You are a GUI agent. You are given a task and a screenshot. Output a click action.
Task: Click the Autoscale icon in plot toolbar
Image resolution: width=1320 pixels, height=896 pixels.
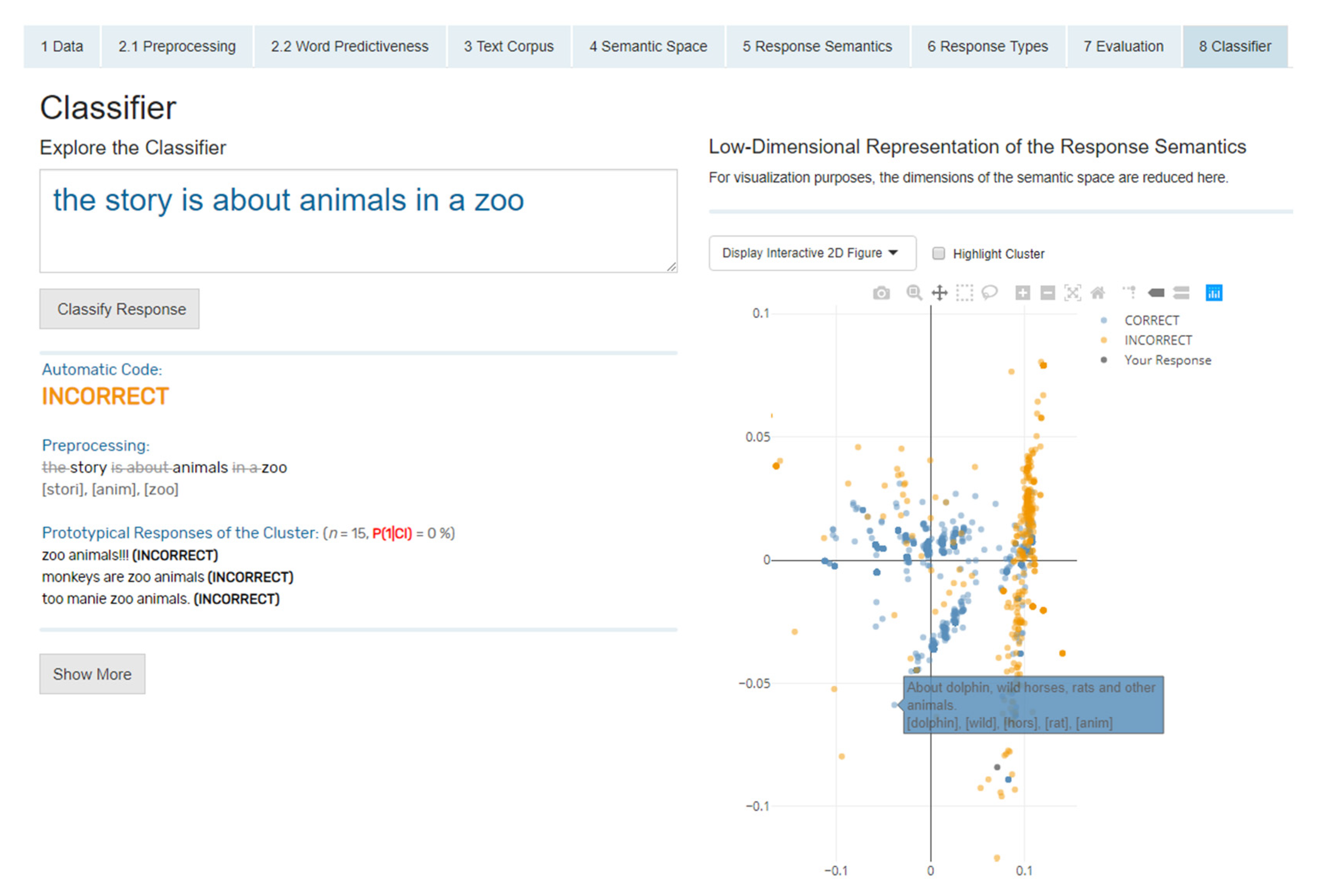tap(1072, 293)
